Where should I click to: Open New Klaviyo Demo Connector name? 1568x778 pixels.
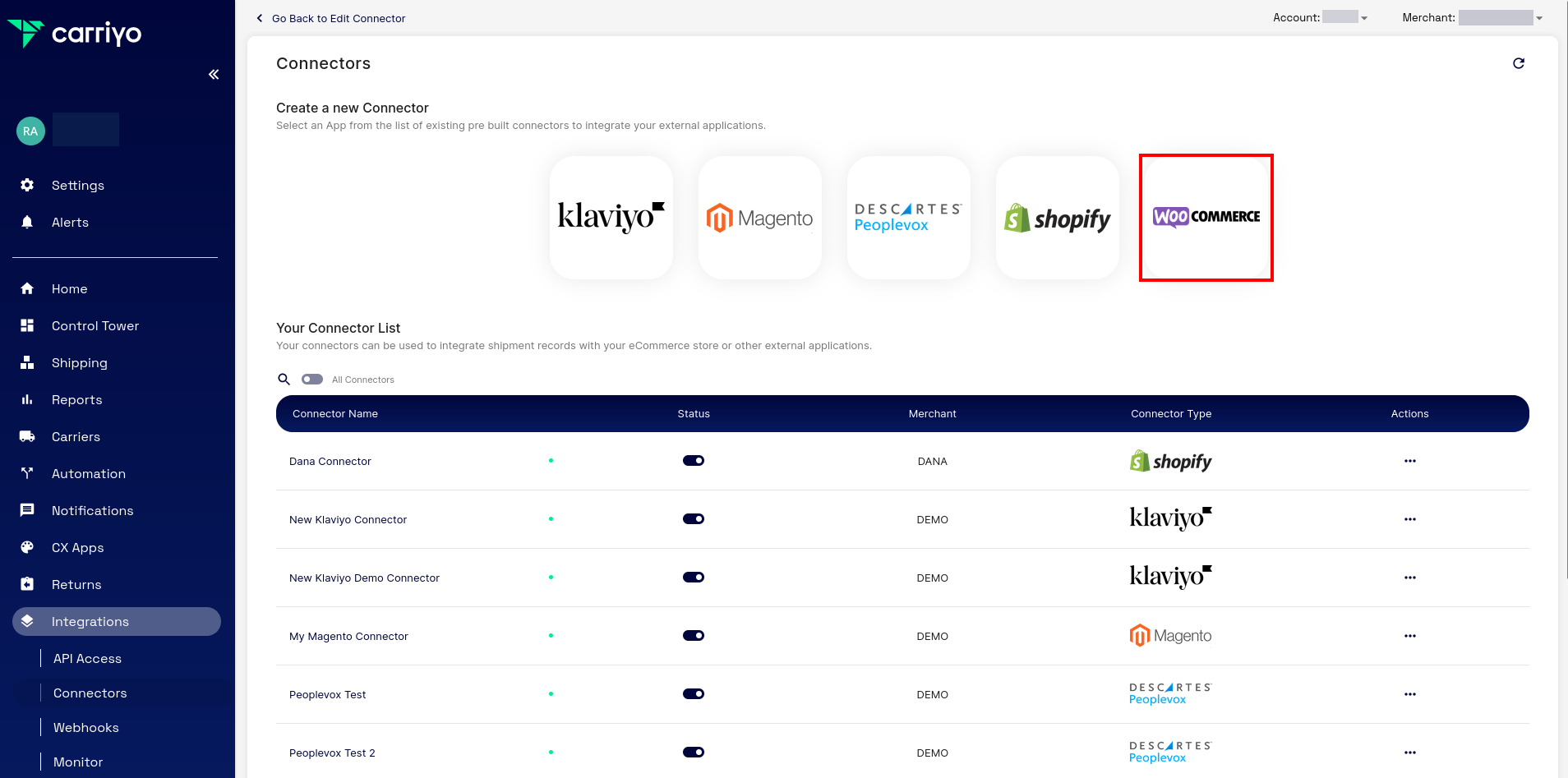(x=364, y=578)
